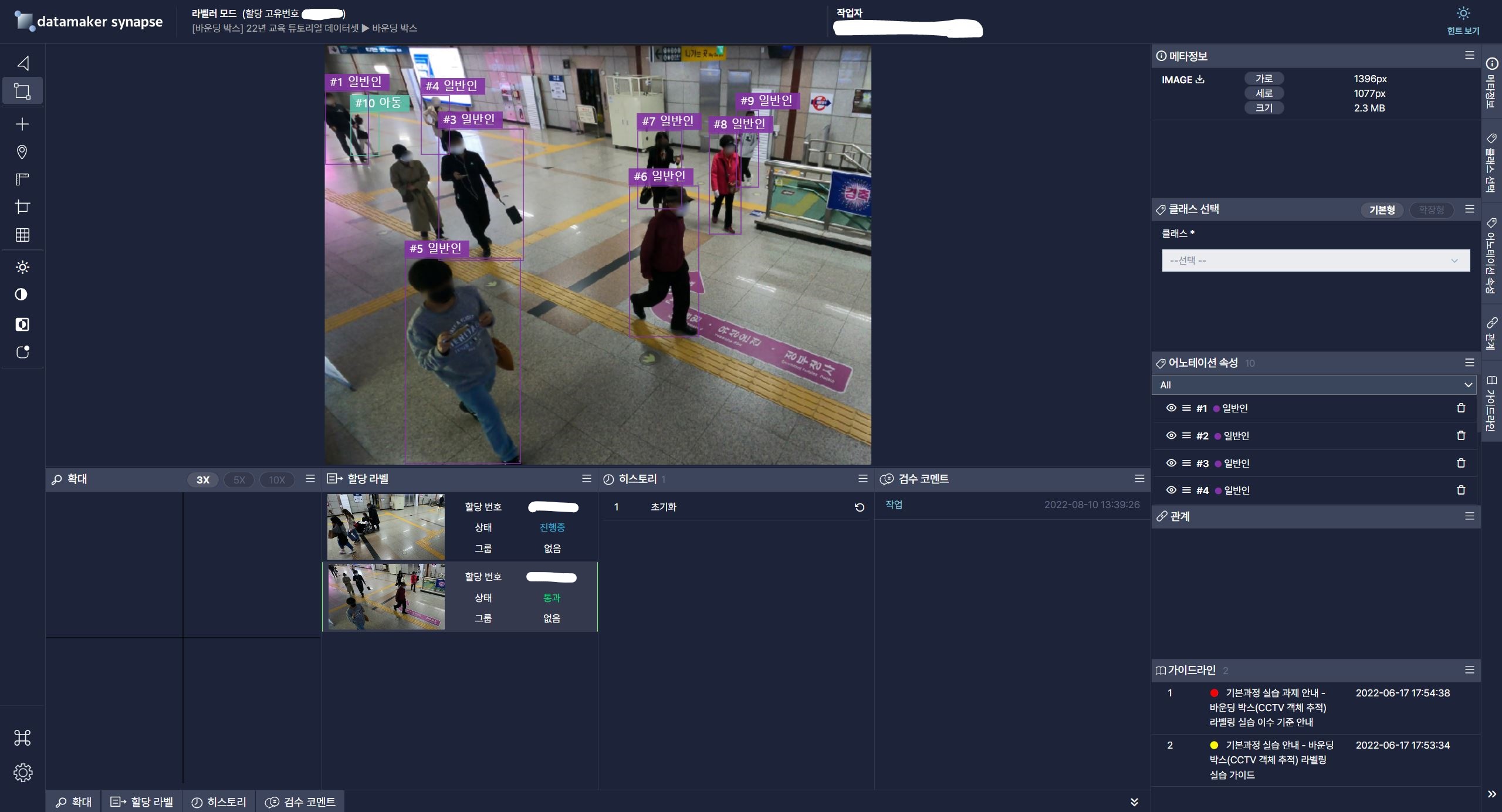The width and height of the screenshot is (1502, 812).
Task: Select the first assigned label thumbnail
Action: coord(385,526)
